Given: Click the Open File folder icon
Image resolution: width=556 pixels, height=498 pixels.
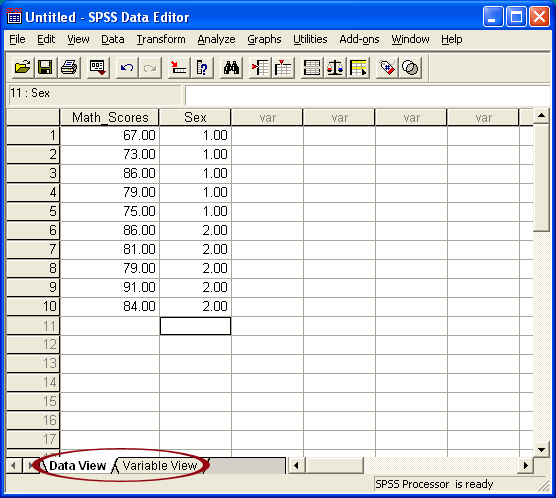Looking at the screenshot, I should coord(22,67).
